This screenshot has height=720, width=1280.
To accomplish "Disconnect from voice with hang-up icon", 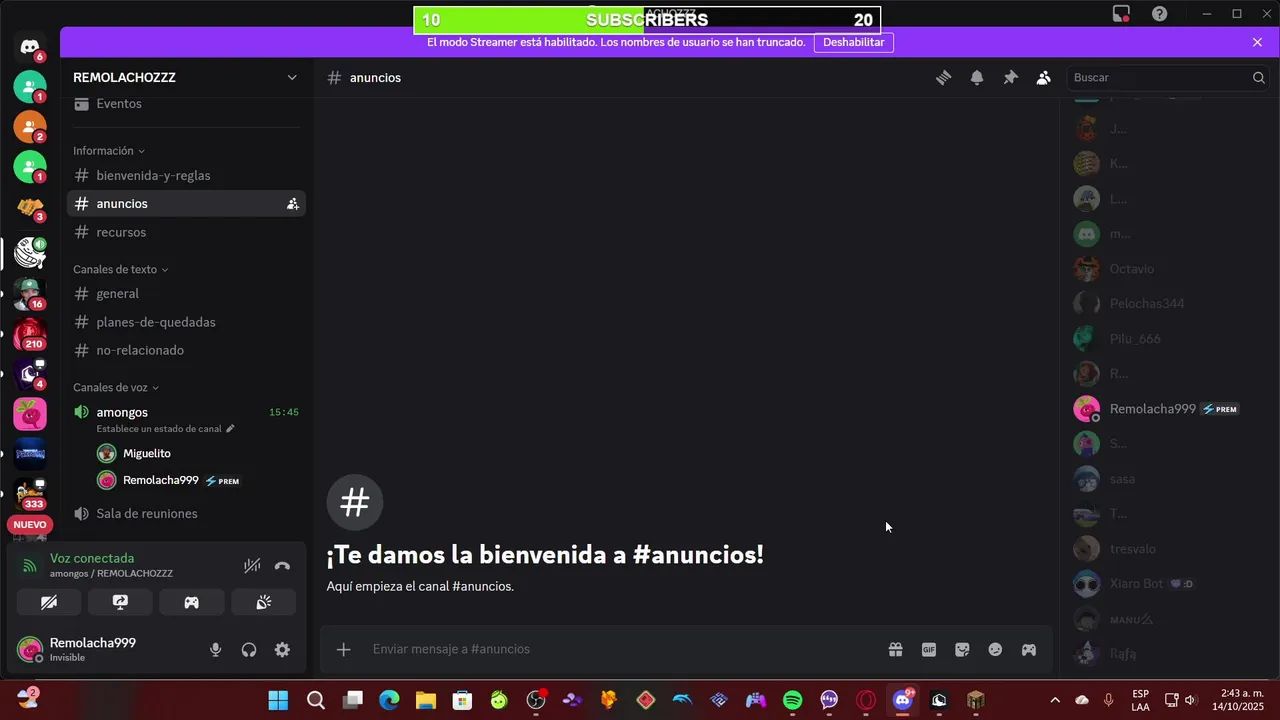I will pyautogui.click(x=282, y=566).
